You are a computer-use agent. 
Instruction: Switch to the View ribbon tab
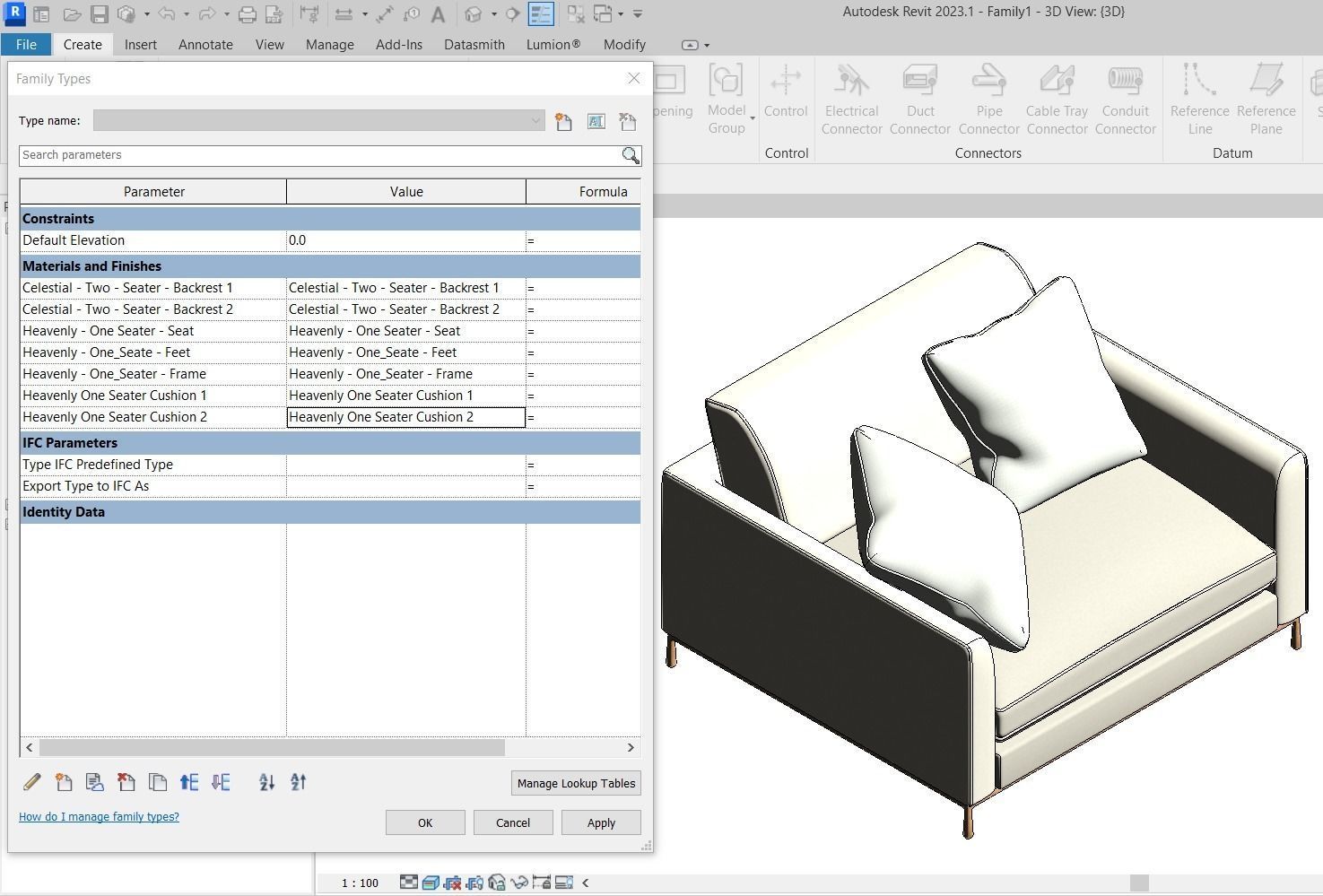[x=269, y=45]
